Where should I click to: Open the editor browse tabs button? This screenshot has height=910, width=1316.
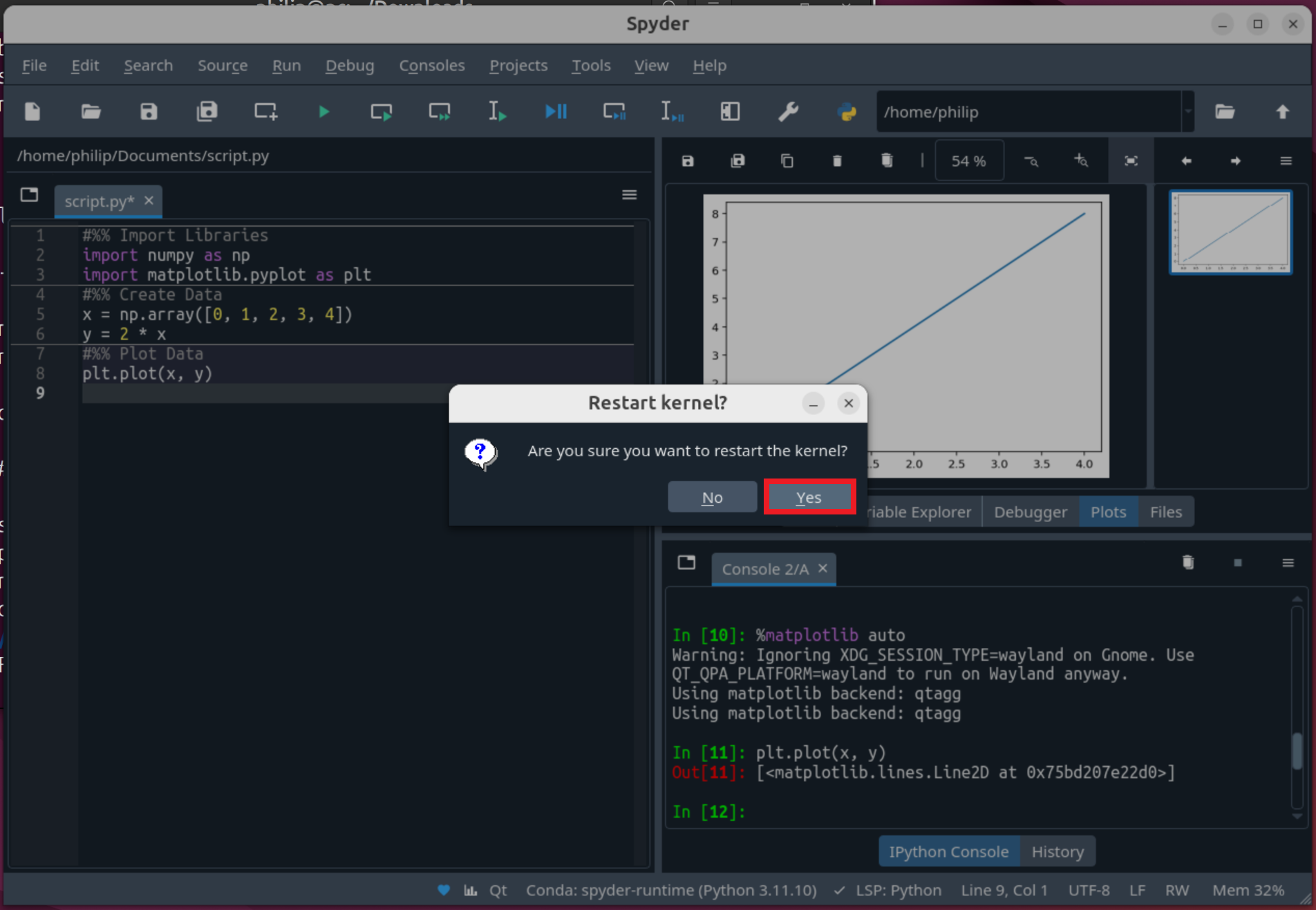(x=29, y=195)
